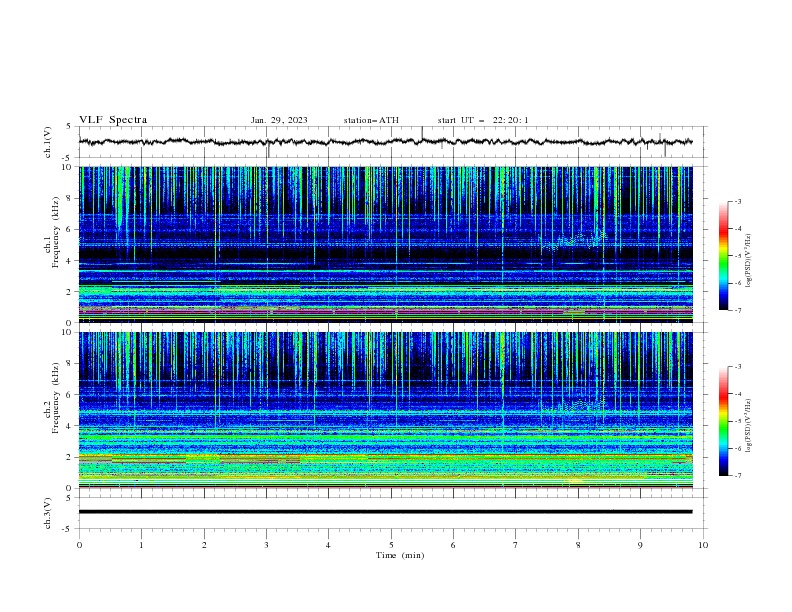Screen dimensions: 792x612
Task: Click the 'VLF Spectra' title text
Action: click(113, 120)
